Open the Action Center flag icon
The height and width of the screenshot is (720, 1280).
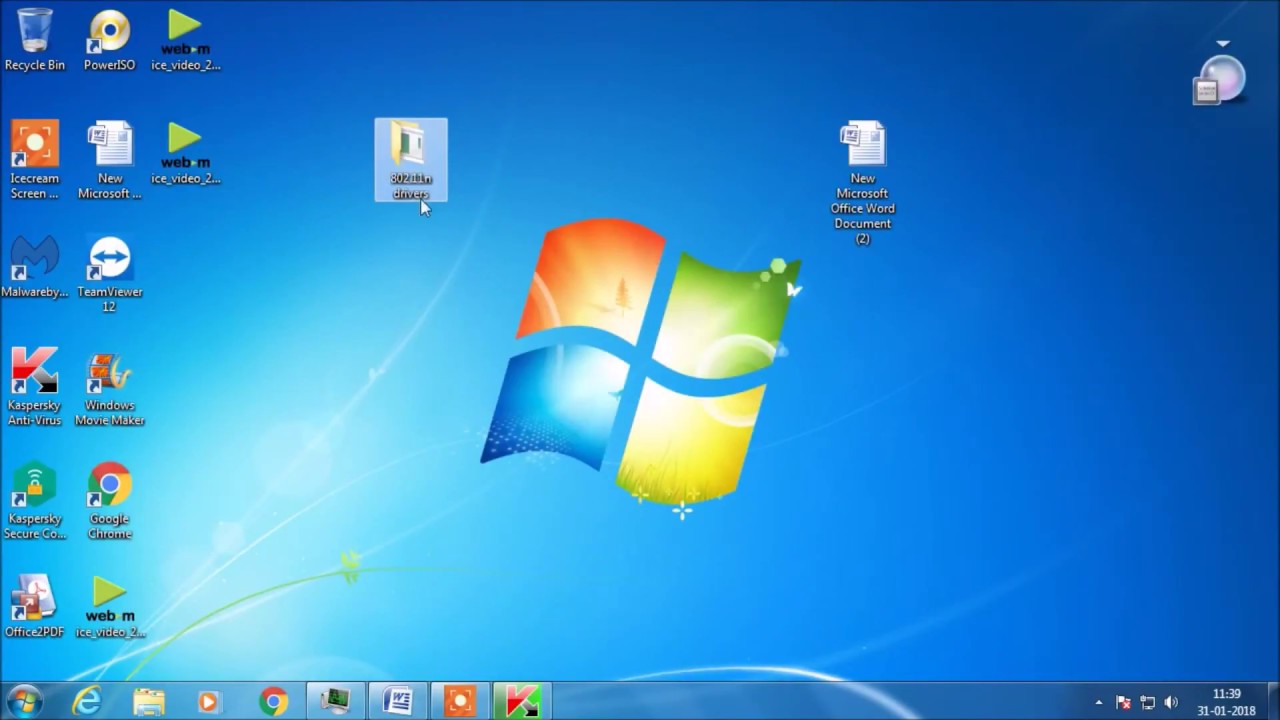click(x=1123, y=703)
